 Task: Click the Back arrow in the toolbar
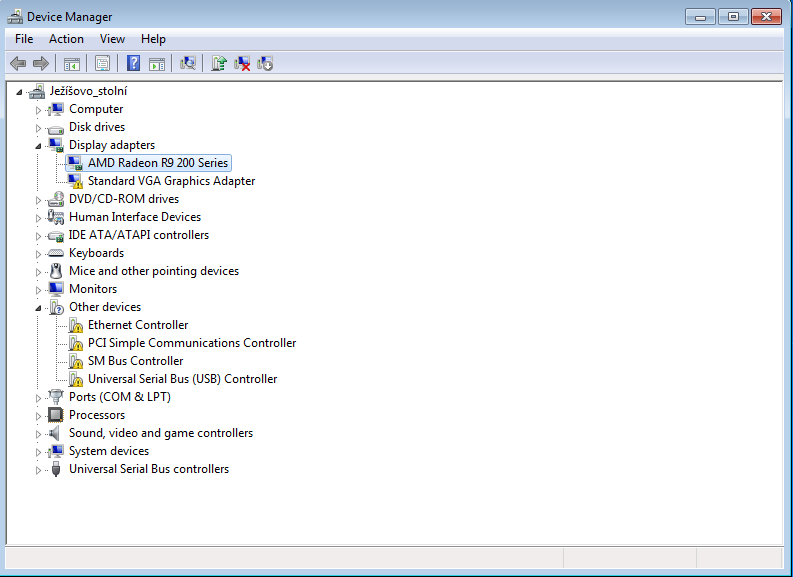coord(17,63)
